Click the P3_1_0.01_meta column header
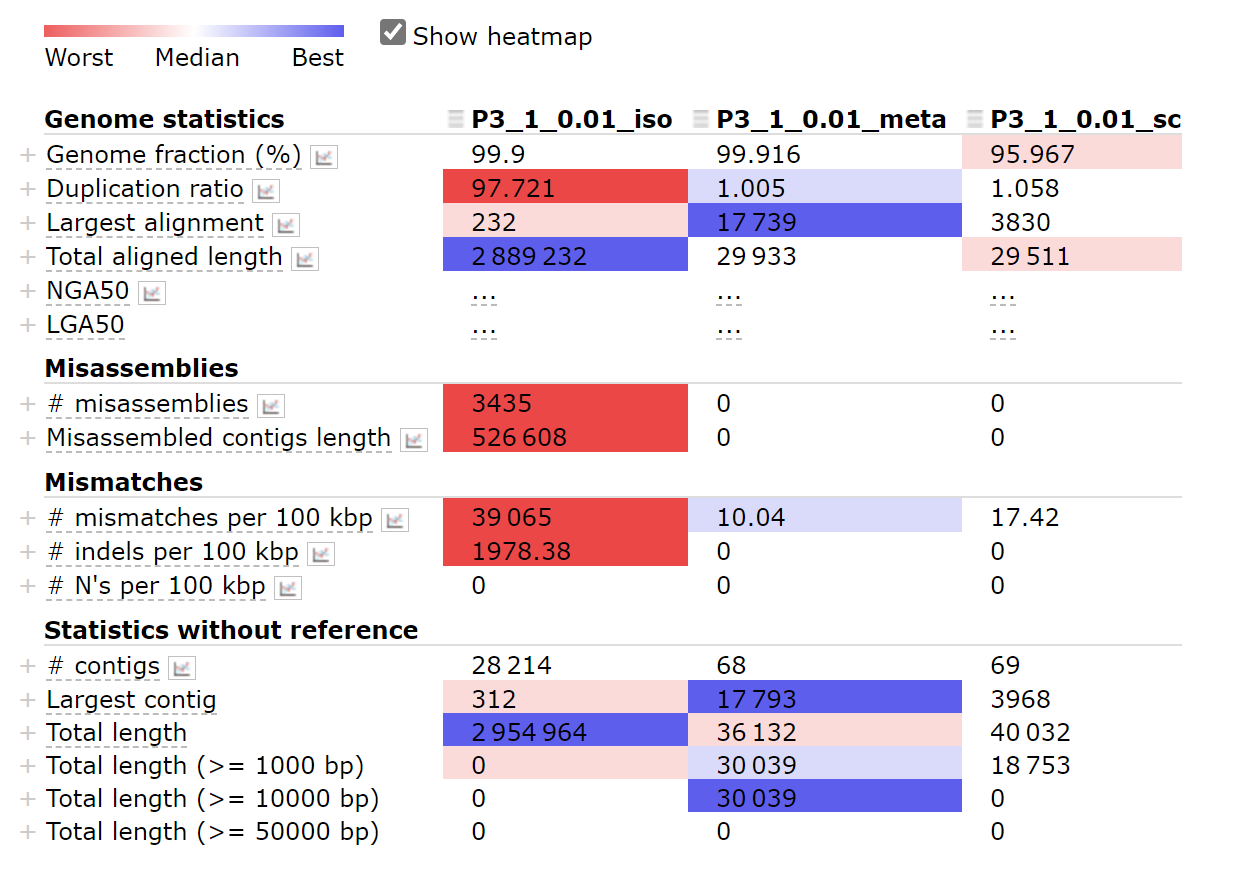Image resolution: width=1236 pixels, height=869 pixels. 831,120
